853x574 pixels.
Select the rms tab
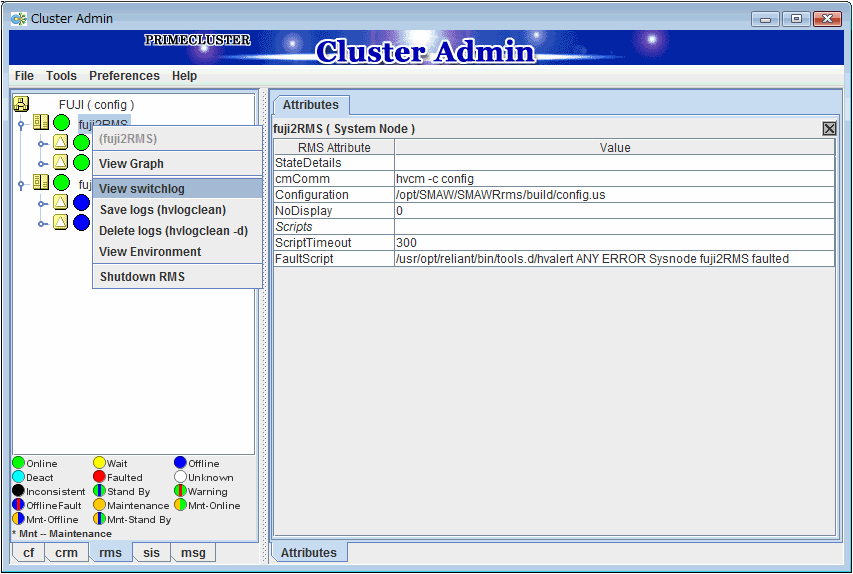(110, 552)
